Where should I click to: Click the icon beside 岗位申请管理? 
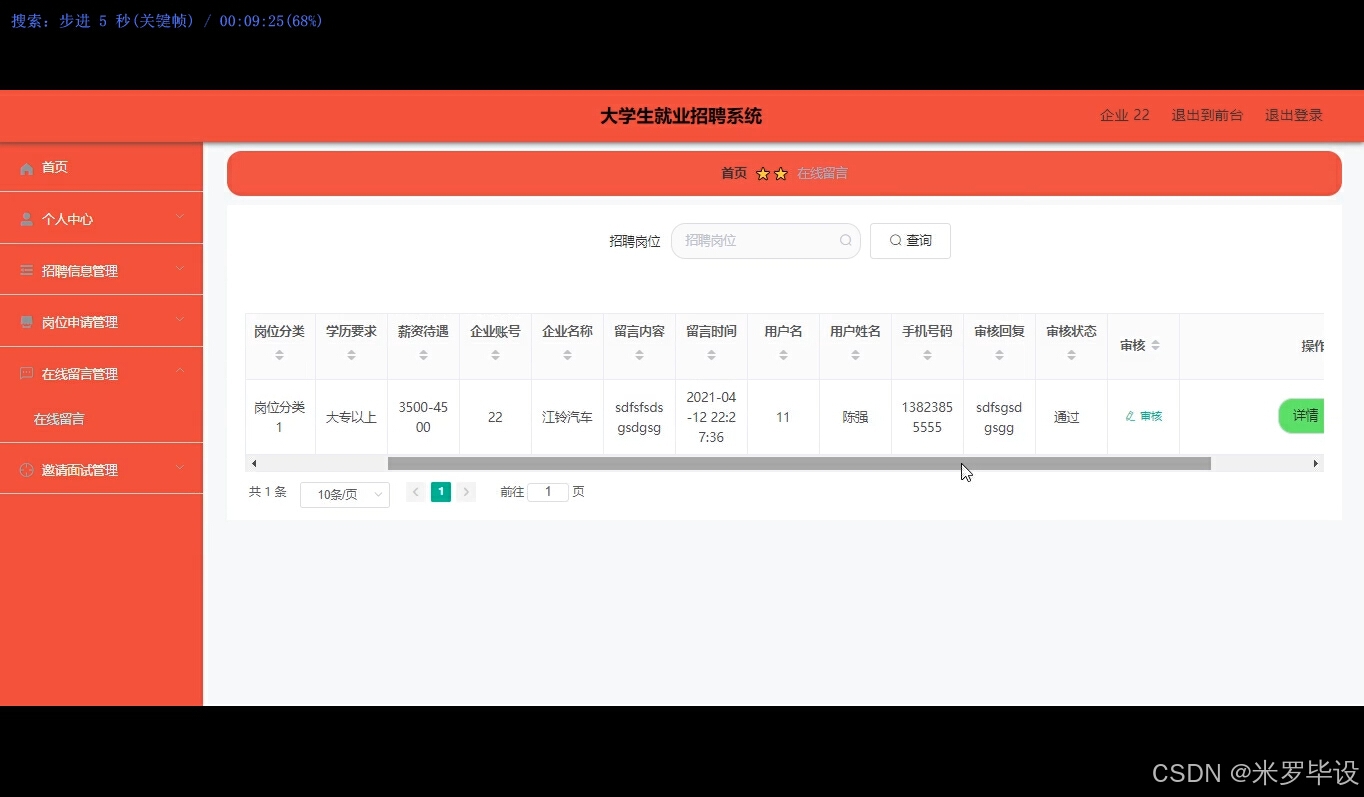27,322
